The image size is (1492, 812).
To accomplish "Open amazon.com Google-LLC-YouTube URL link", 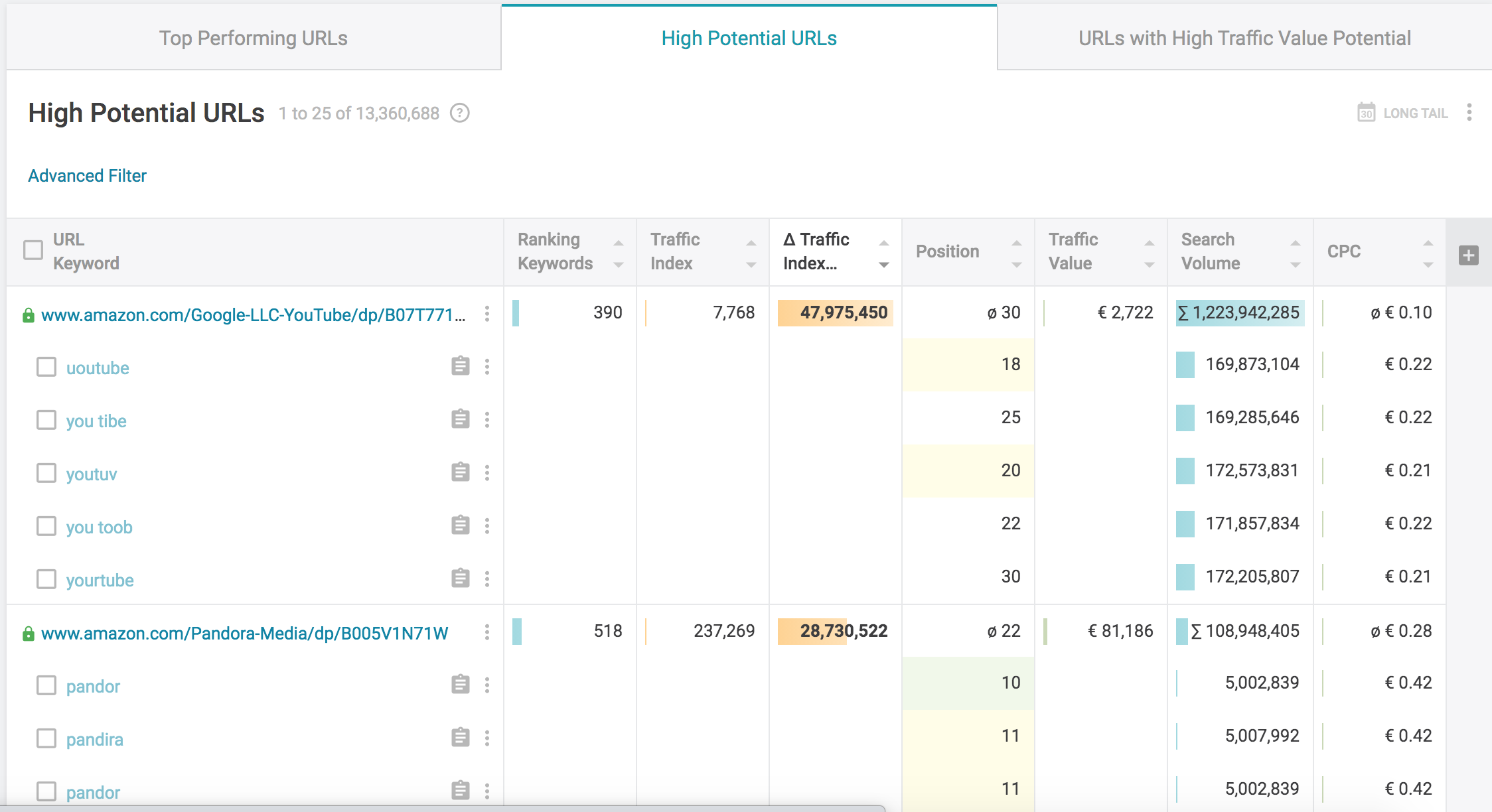I will (x=254, y=314).
